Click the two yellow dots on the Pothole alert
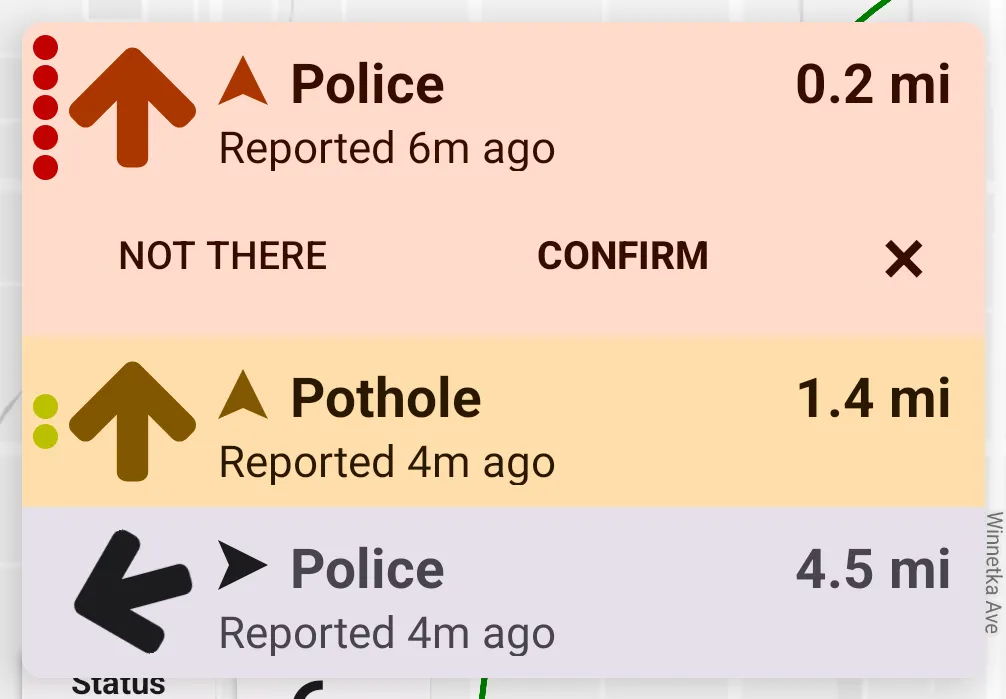 [45, 421]
